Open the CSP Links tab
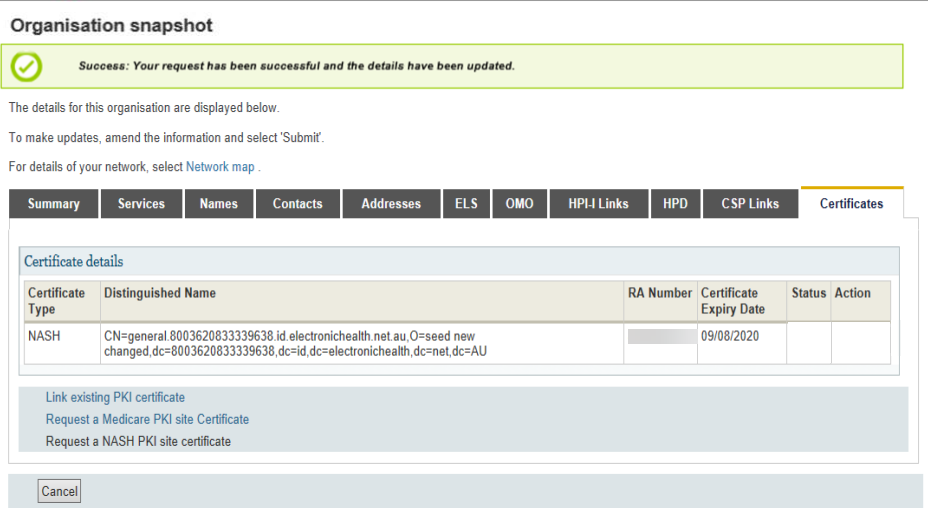The image size is (928, 522). tap(750, 204)
